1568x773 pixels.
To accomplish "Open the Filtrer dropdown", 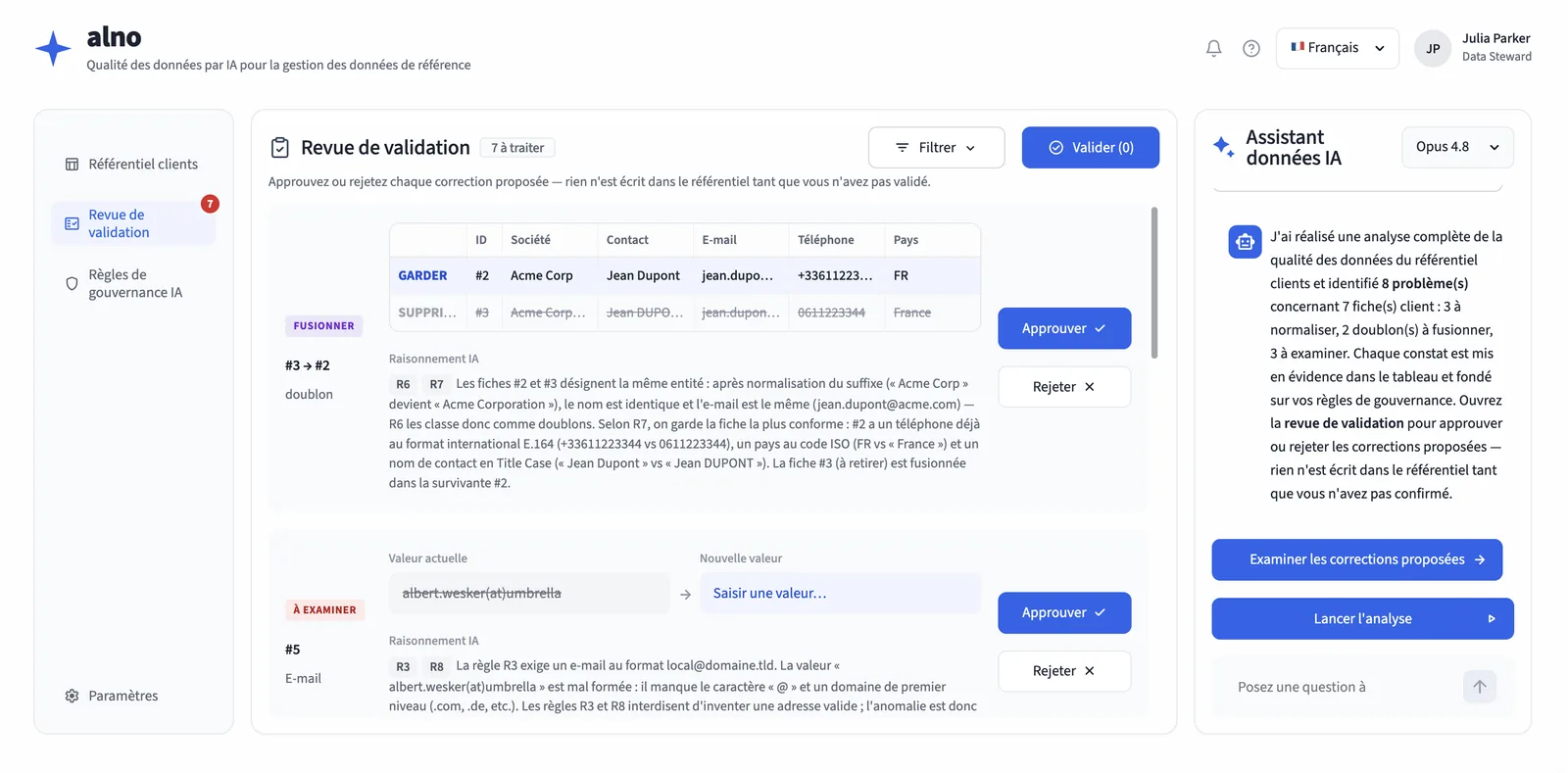I will (x=936, y=147).
